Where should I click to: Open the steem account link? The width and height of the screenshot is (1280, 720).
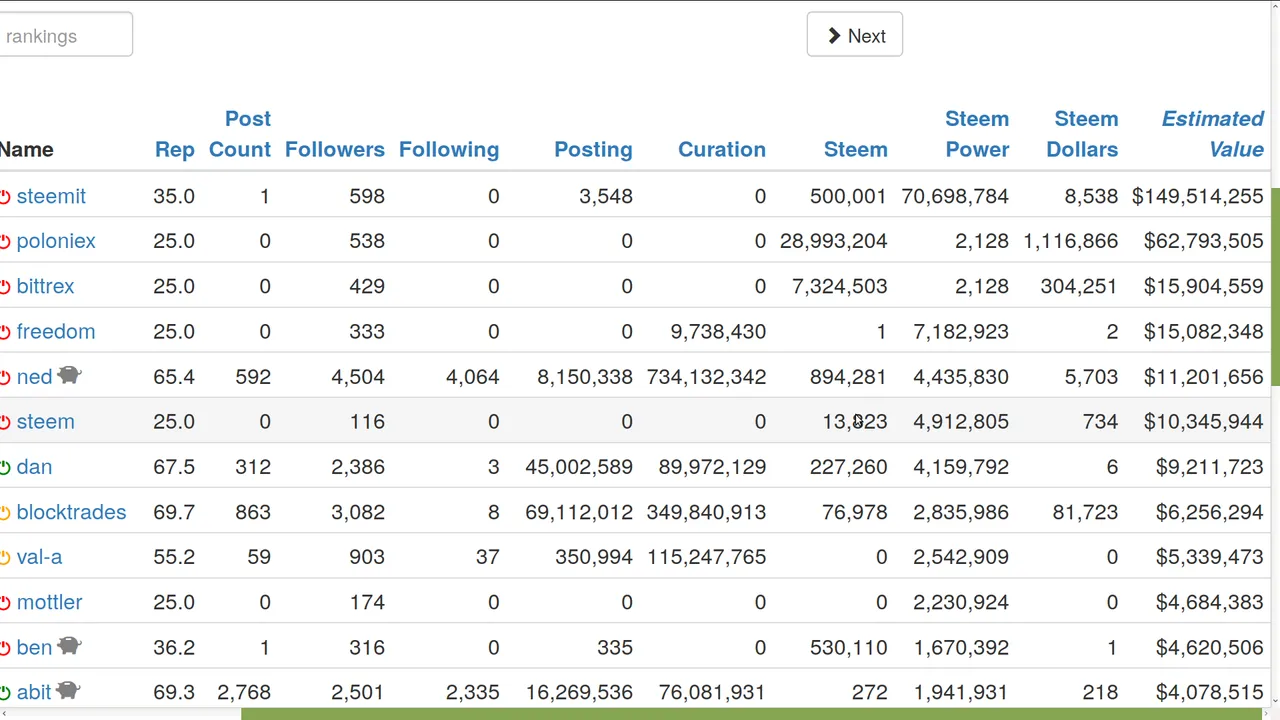tap(45, 421)
